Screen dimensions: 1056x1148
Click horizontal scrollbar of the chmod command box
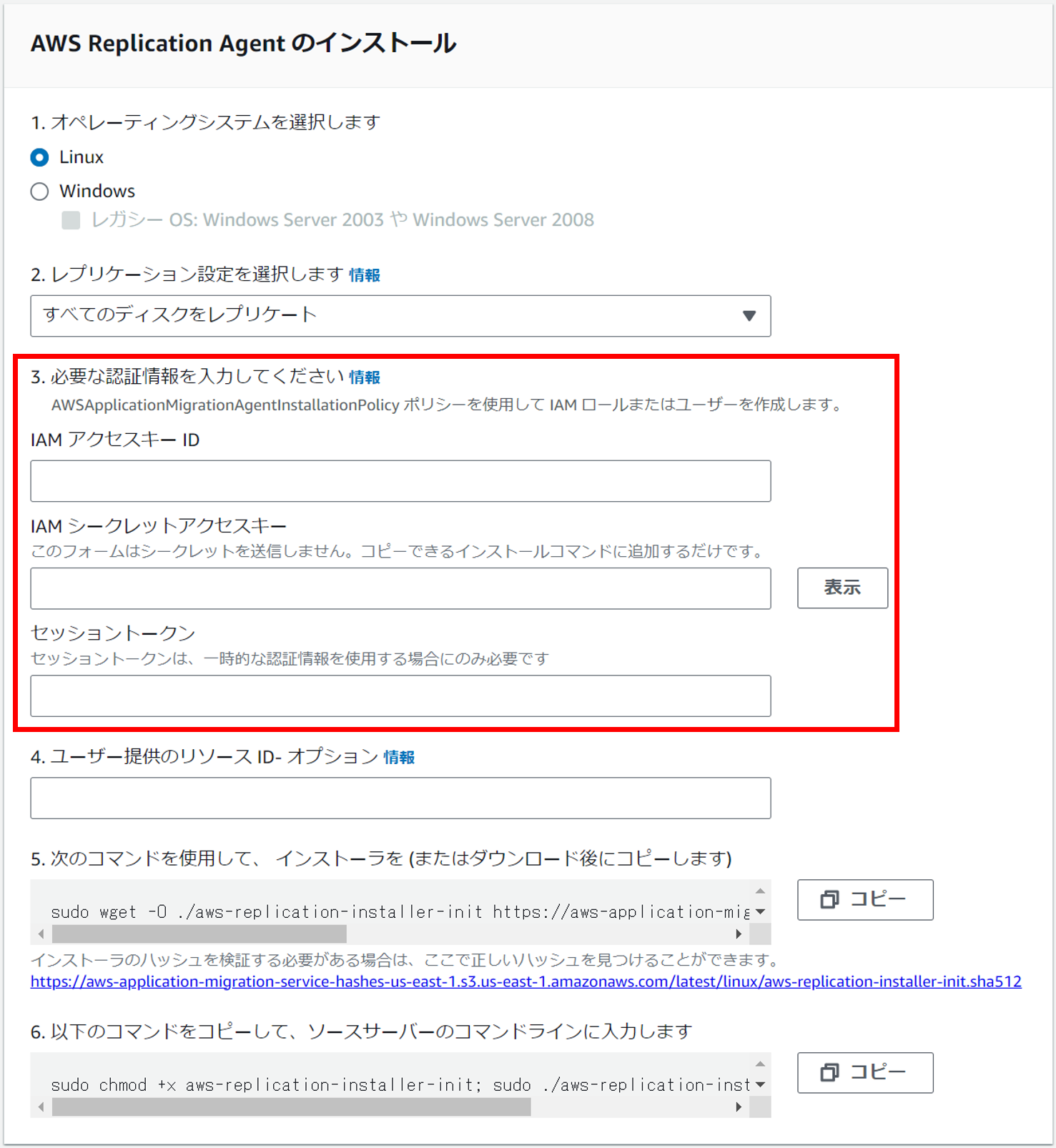[x=292, y=1107]
